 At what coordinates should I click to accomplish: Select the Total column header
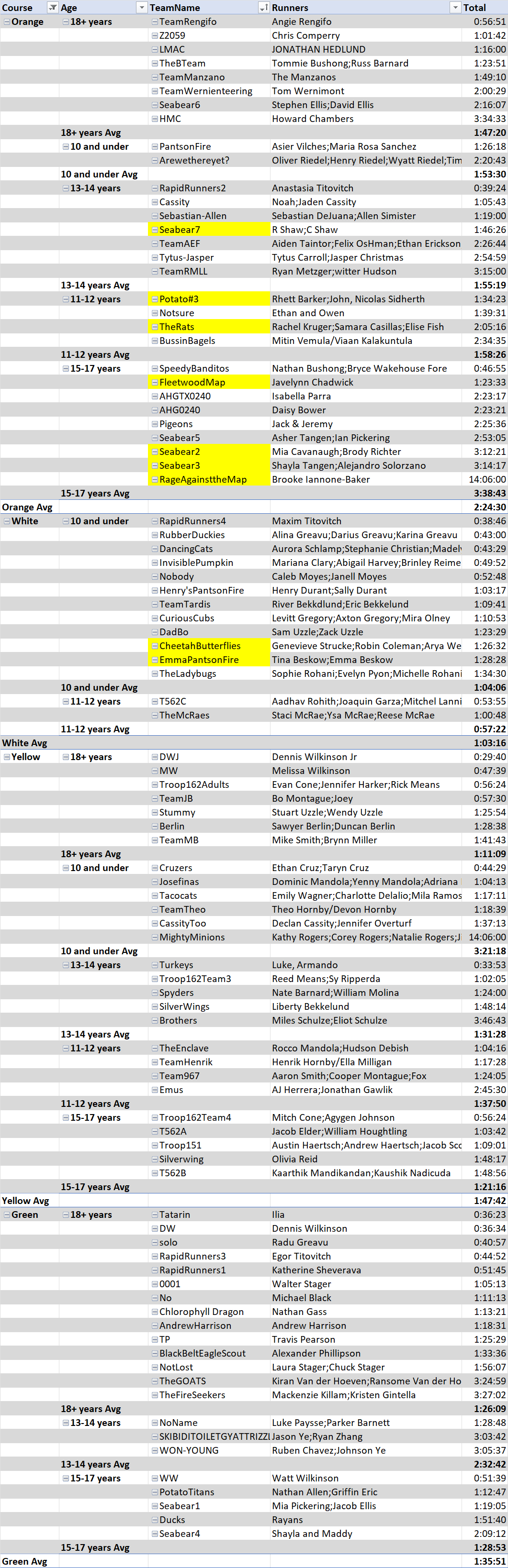[484, 7]
